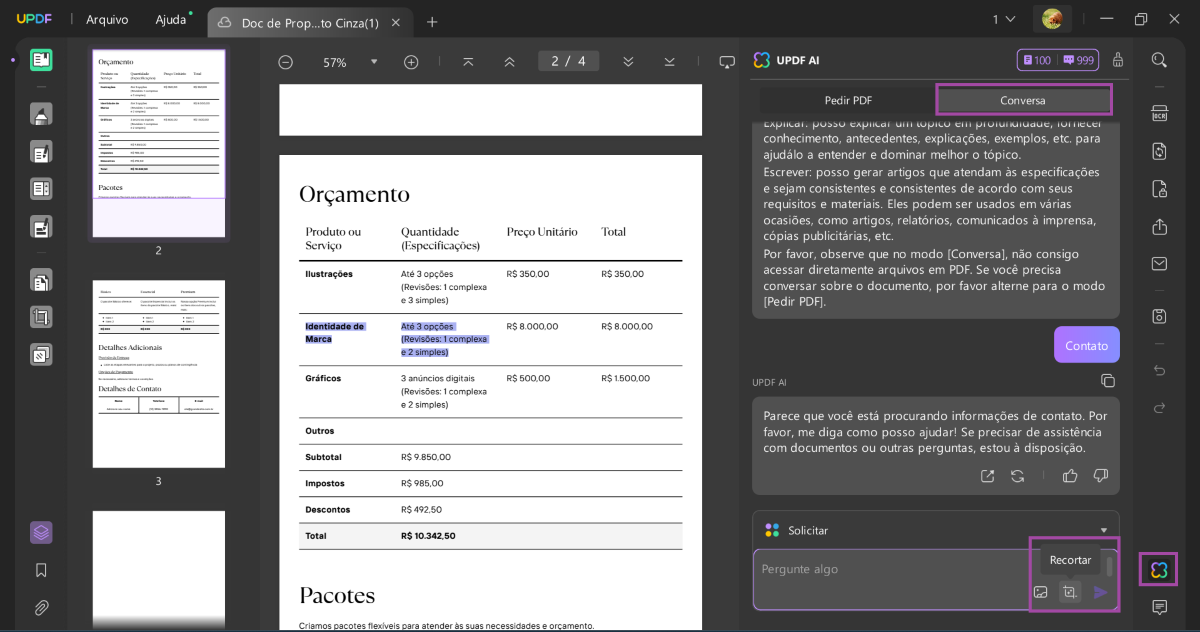Open the search tool on the right sidebar
This screenshot has width=1200, height=632.
pyautogui.click(x=1159, y=60)
